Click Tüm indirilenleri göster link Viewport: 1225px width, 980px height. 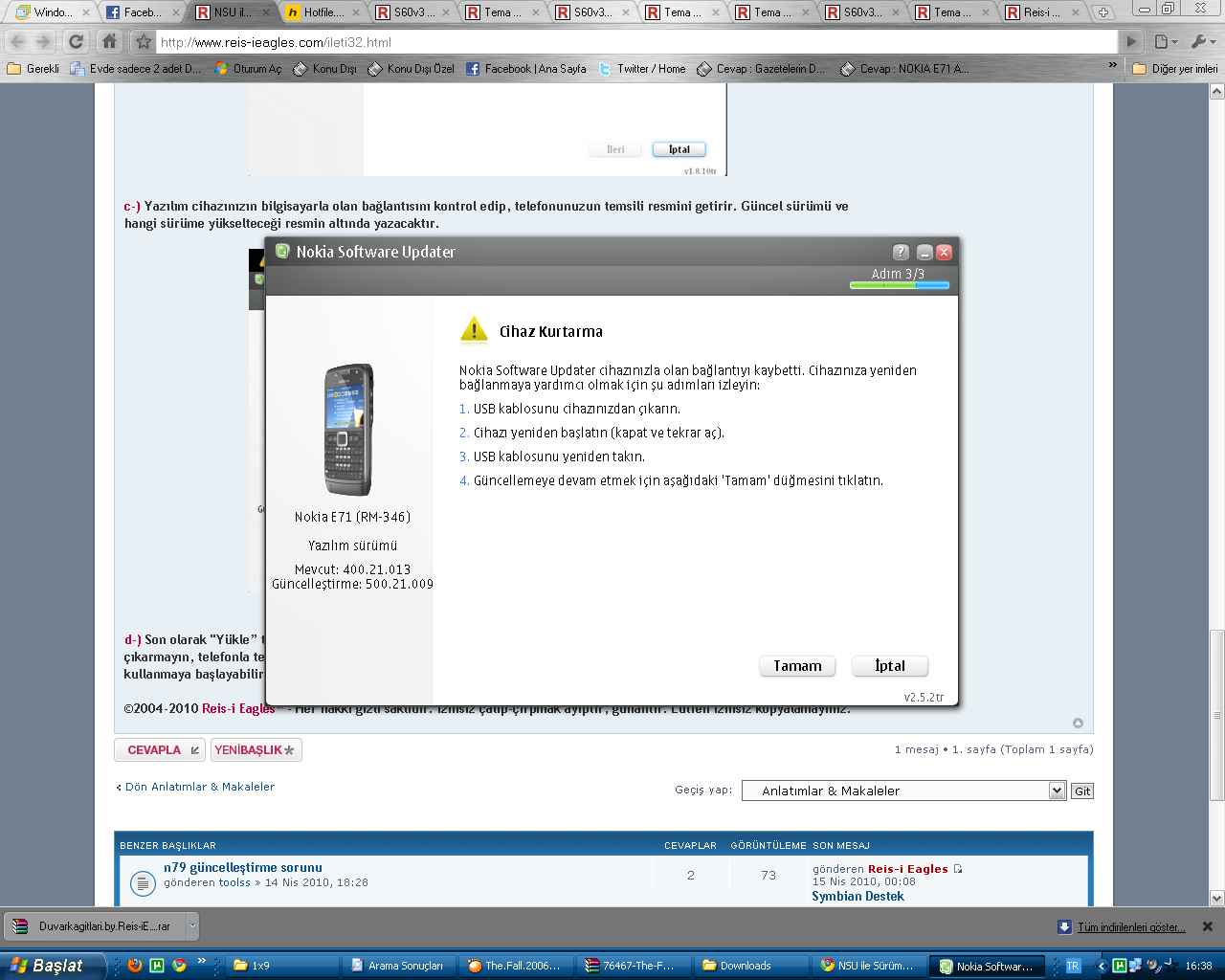[1131, 927]
